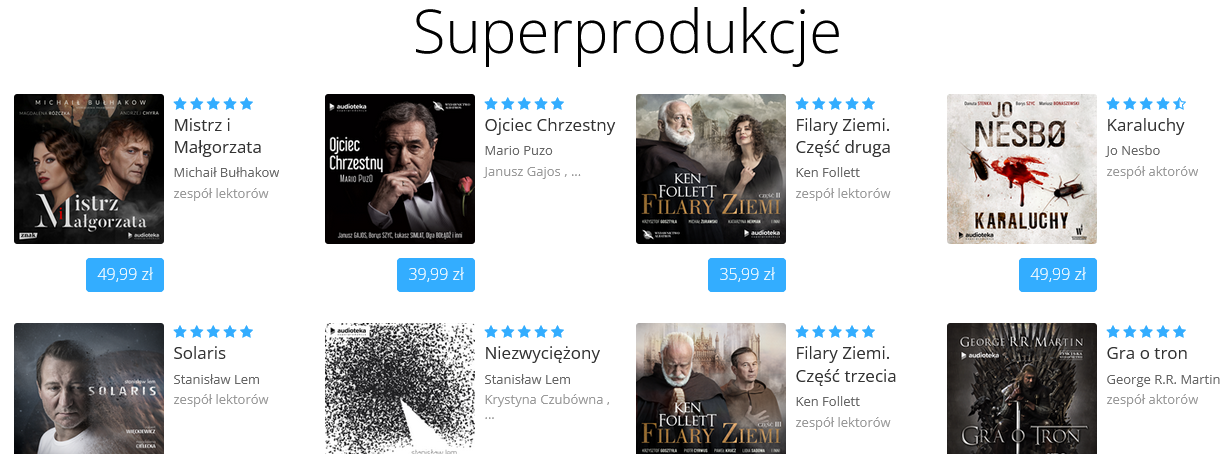Click the George R.R. Martin author link

coord(1163,379)
